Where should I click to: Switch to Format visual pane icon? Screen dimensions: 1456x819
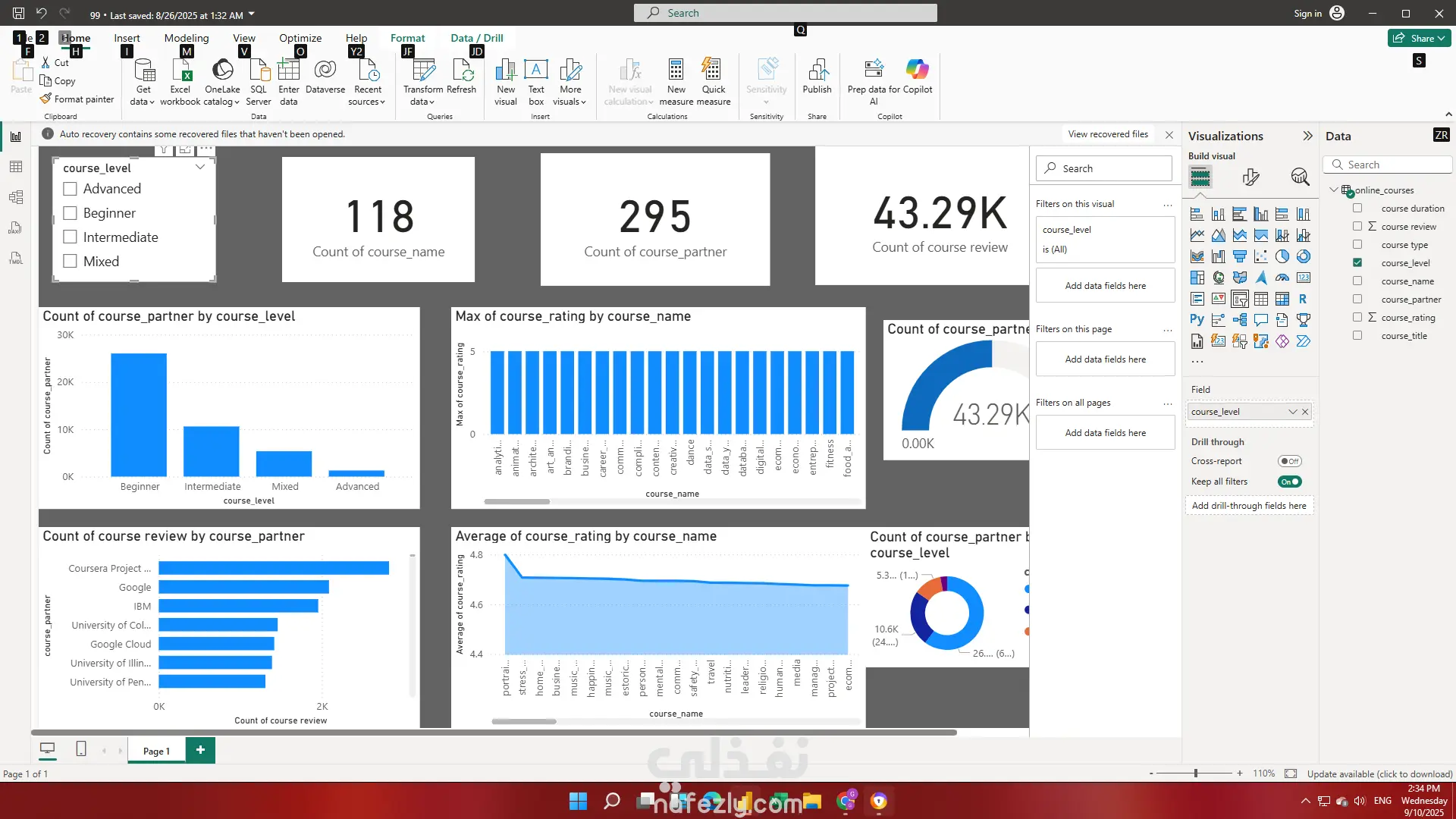tap(1250, 177)
